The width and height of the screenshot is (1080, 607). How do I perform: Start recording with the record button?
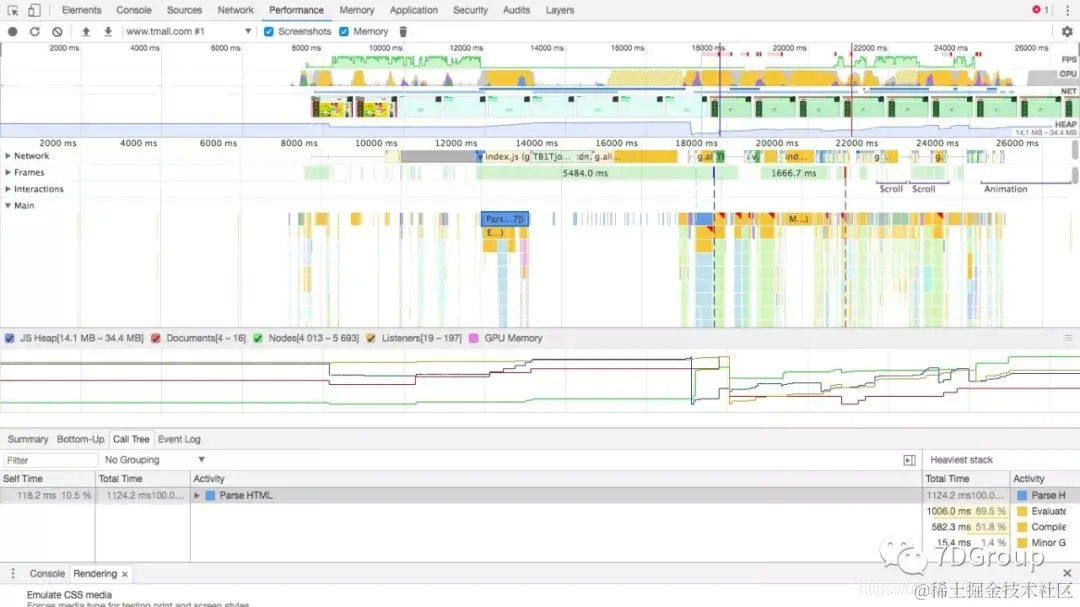click(x=12, y=32)
